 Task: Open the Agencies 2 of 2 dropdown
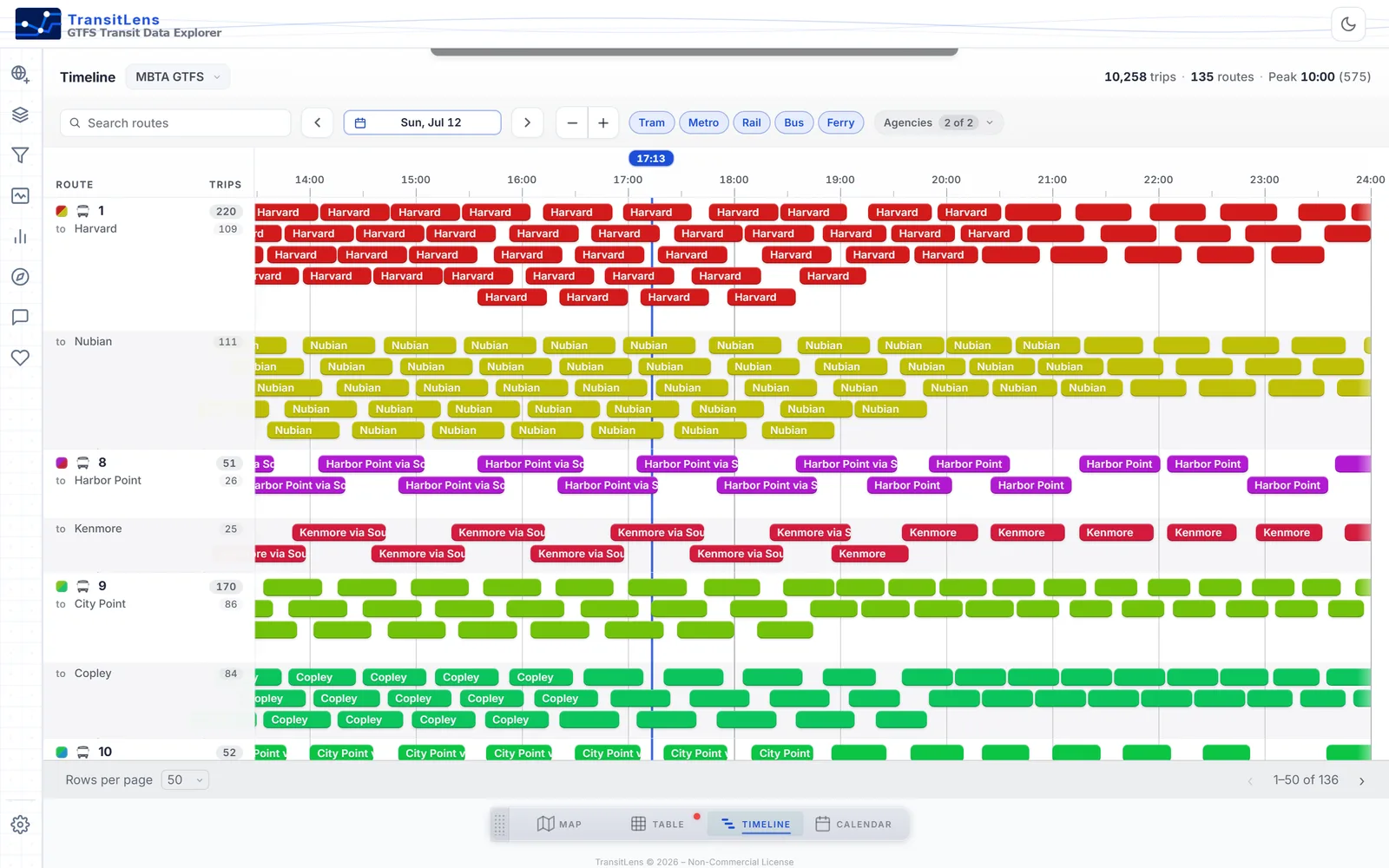click(938, 122)
